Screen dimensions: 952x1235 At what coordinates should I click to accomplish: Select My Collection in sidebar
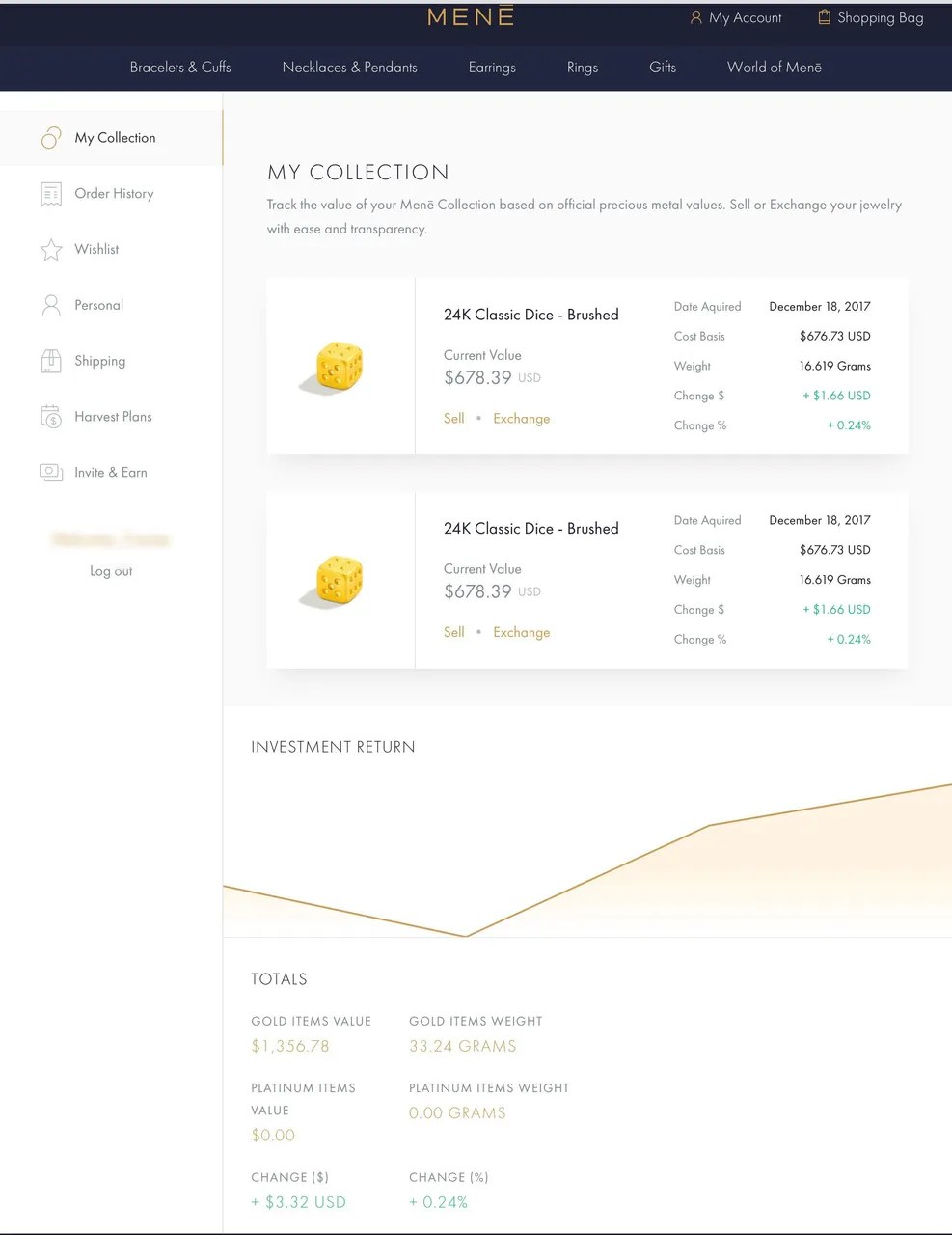pos(112,138)
